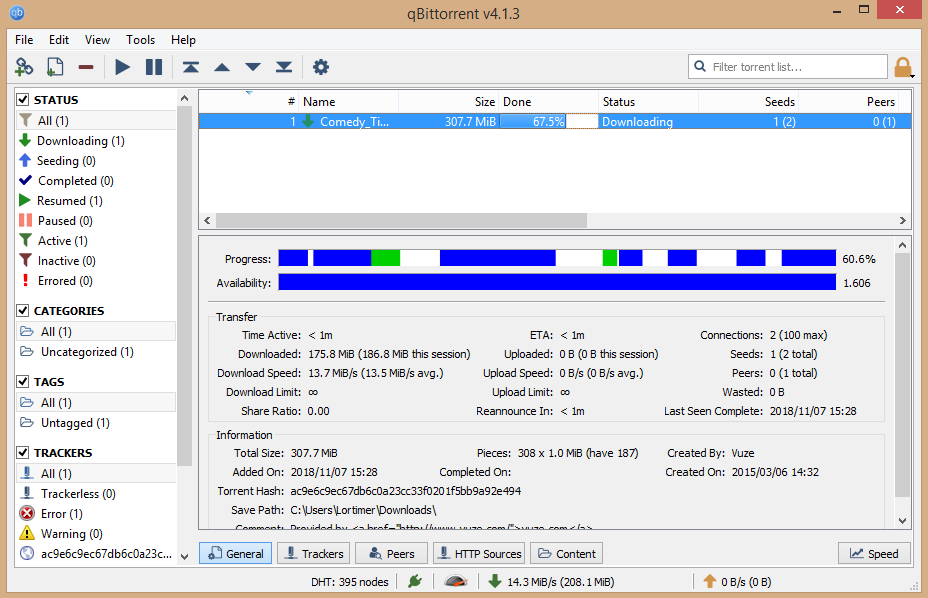This screenshot has width=928, height=598.
Task: Switch to the Content tab
Action: (566, 554)
